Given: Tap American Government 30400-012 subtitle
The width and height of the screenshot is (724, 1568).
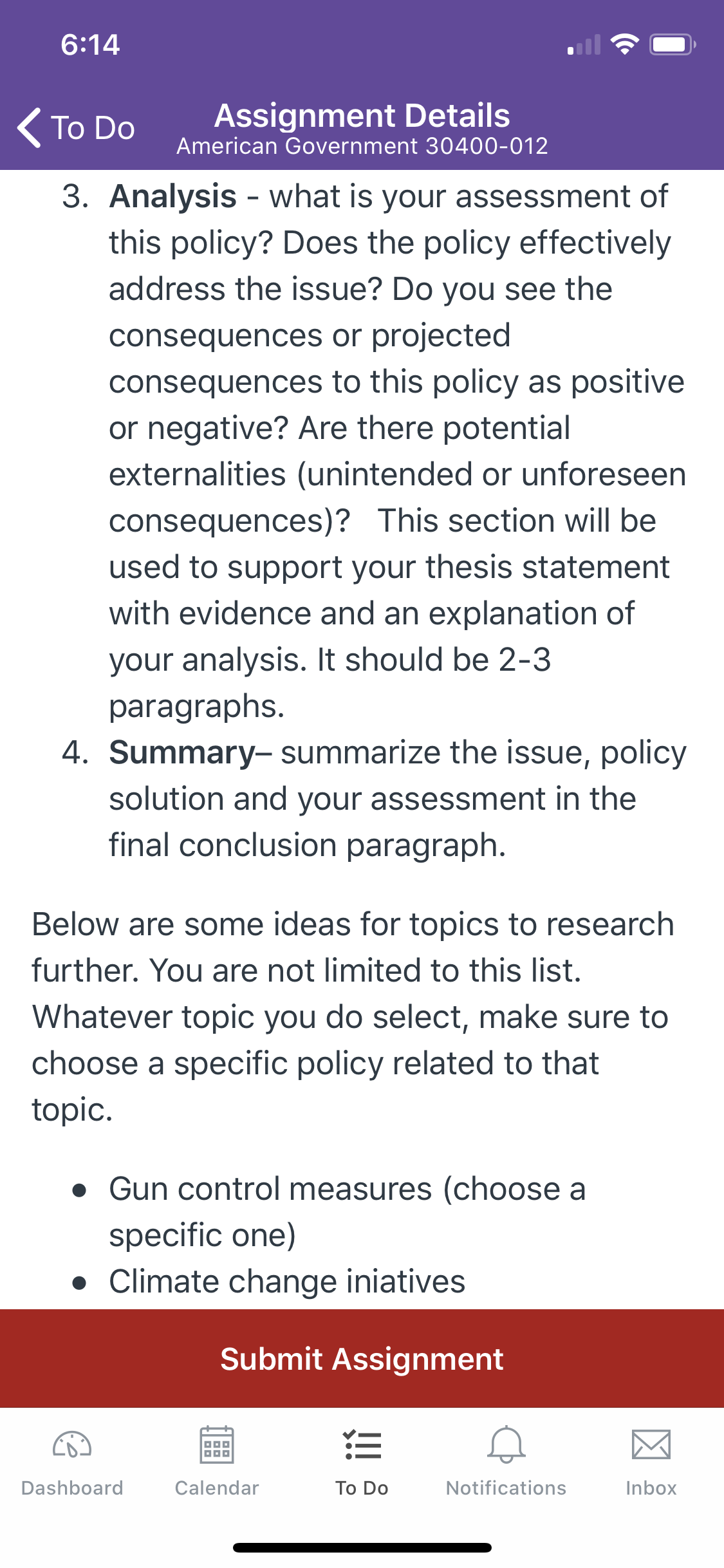Looking at the screenshot, I should [x=362, y=146].
